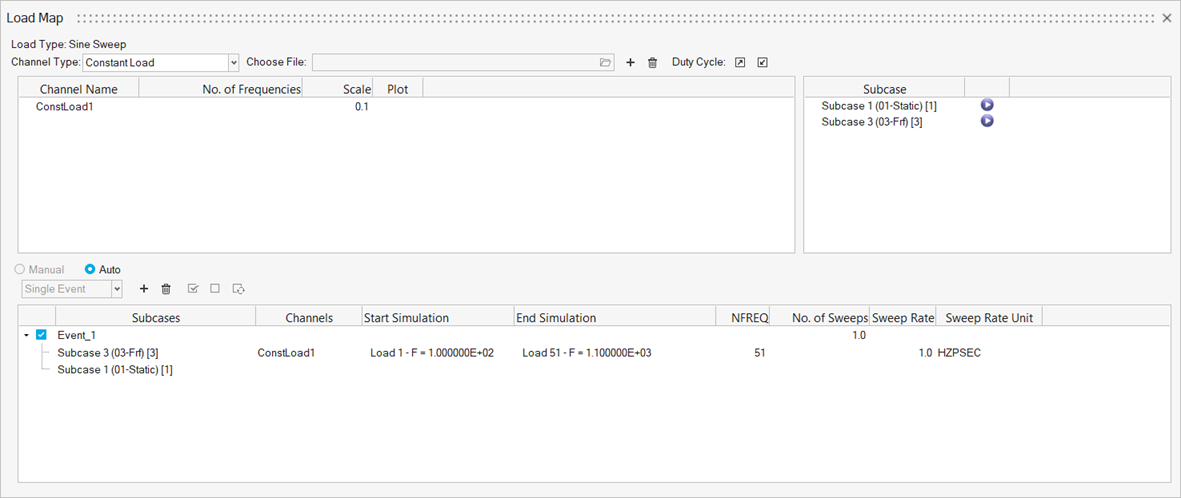Click the Channels column header
Image resolution: width=1181 pixels, height=498 pixels.
[309, 318]
